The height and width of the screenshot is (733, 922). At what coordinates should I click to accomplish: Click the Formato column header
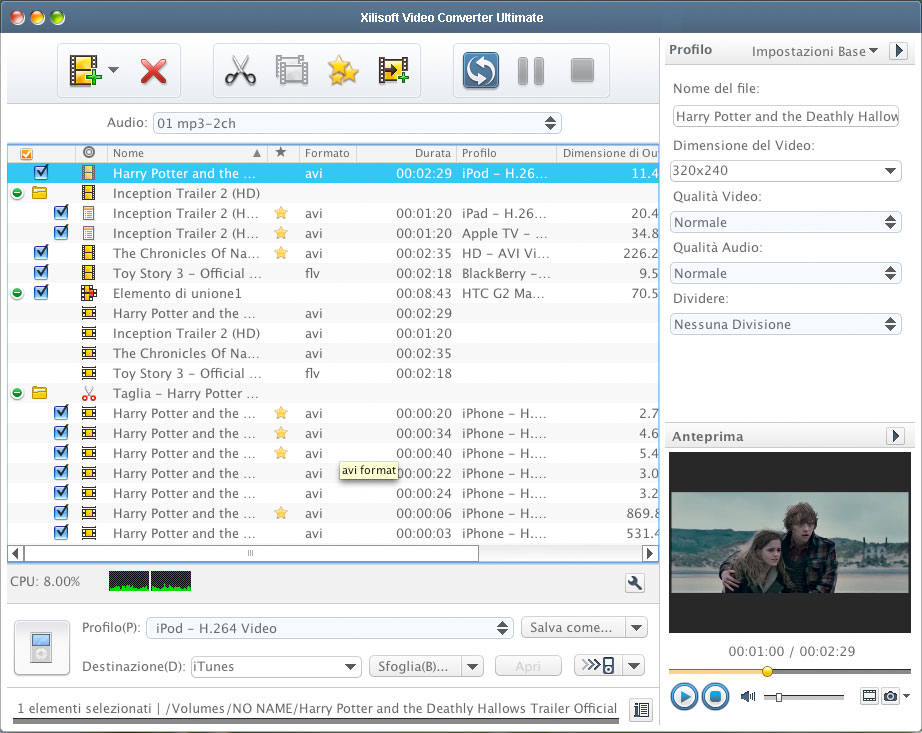pos(328,153)
